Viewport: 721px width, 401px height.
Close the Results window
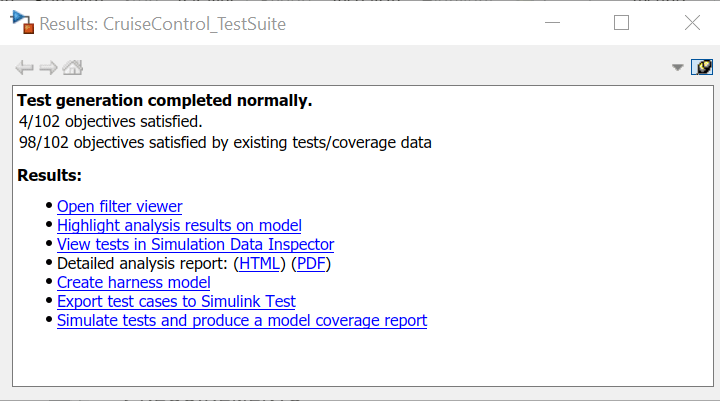(692, 23)
